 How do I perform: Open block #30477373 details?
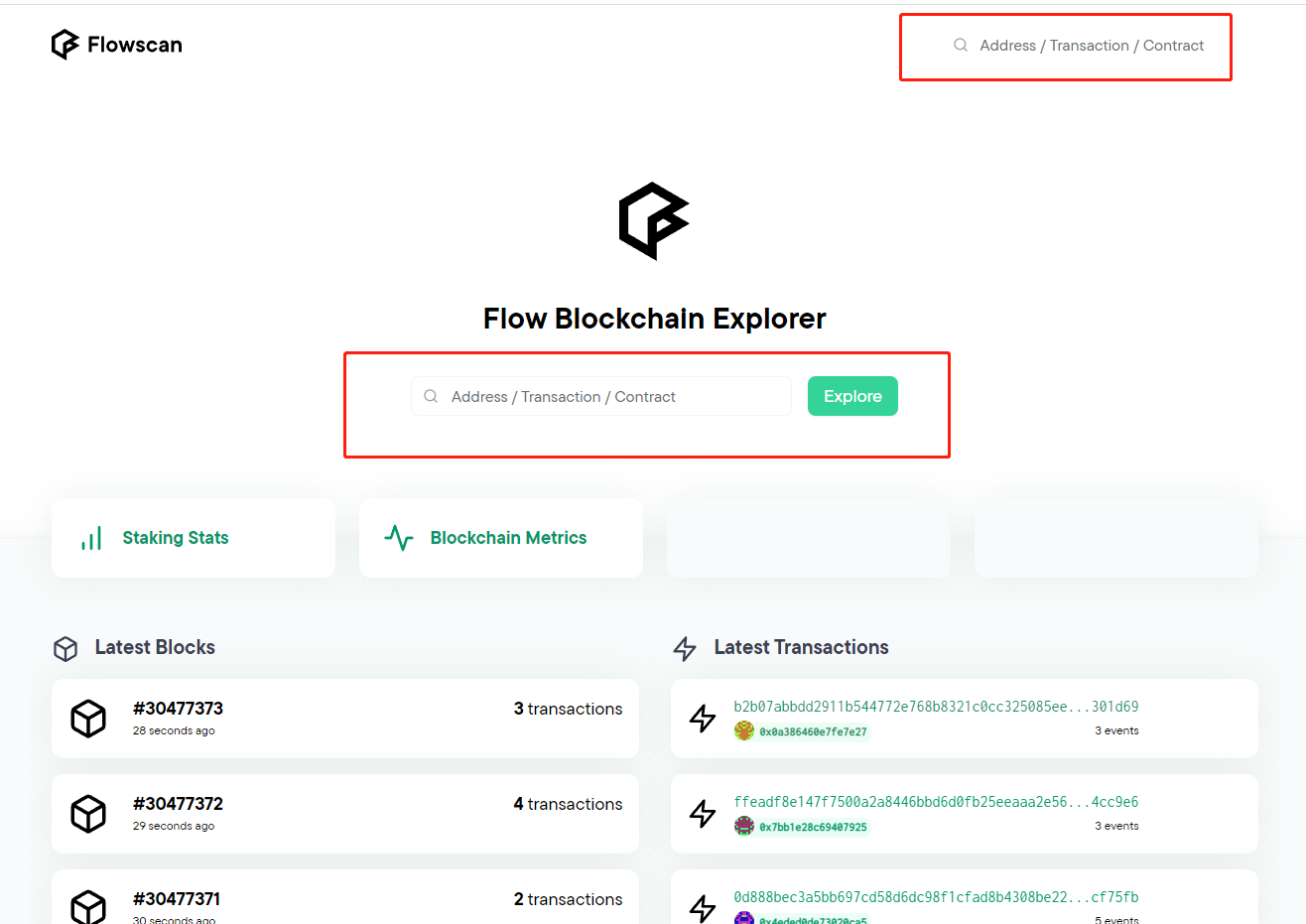pyautogui.click(x=179, y=709)
